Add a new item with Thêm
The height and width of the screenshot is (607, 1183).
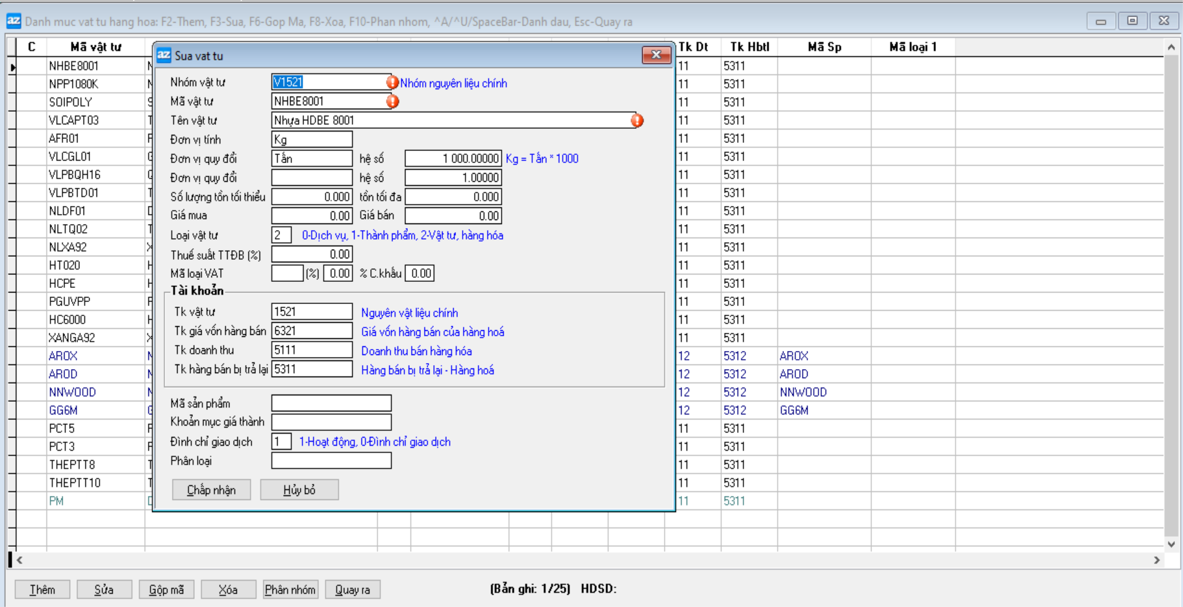point(42,590)
